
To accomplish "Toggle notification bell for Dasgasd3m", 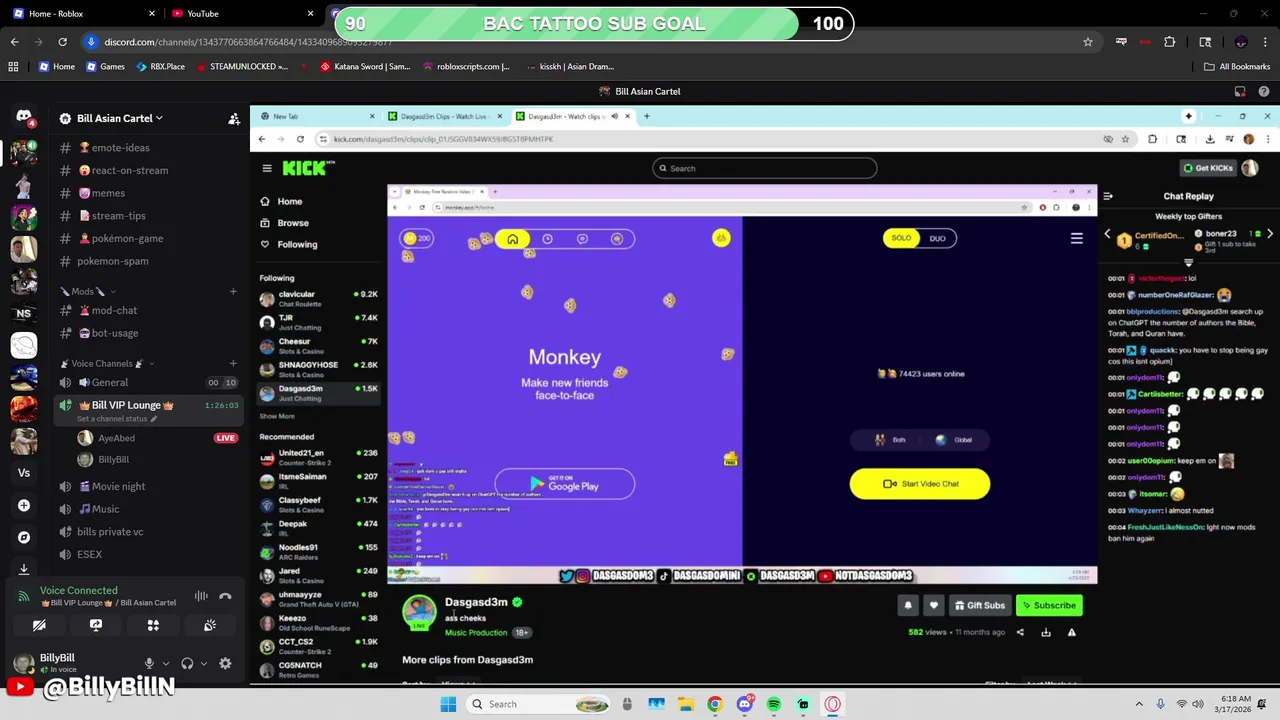I will pyautogui.click(x=908, y=605).
